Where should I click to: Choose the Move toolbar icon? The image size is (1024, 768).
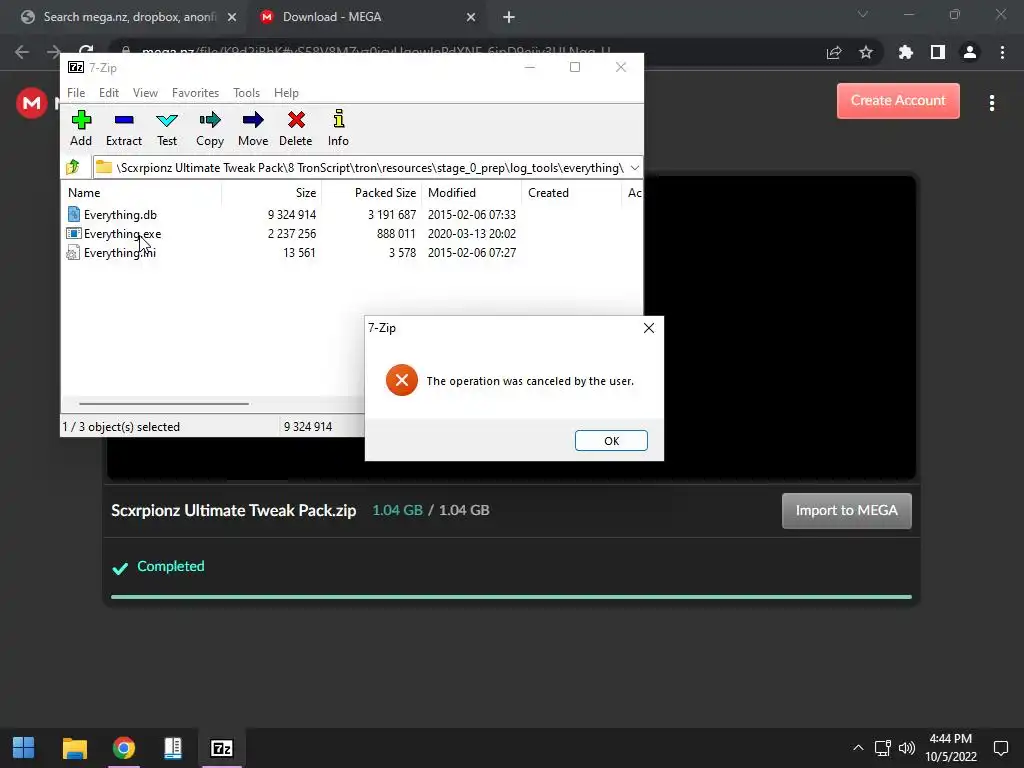pyautogui.click(x=253, y=120)
